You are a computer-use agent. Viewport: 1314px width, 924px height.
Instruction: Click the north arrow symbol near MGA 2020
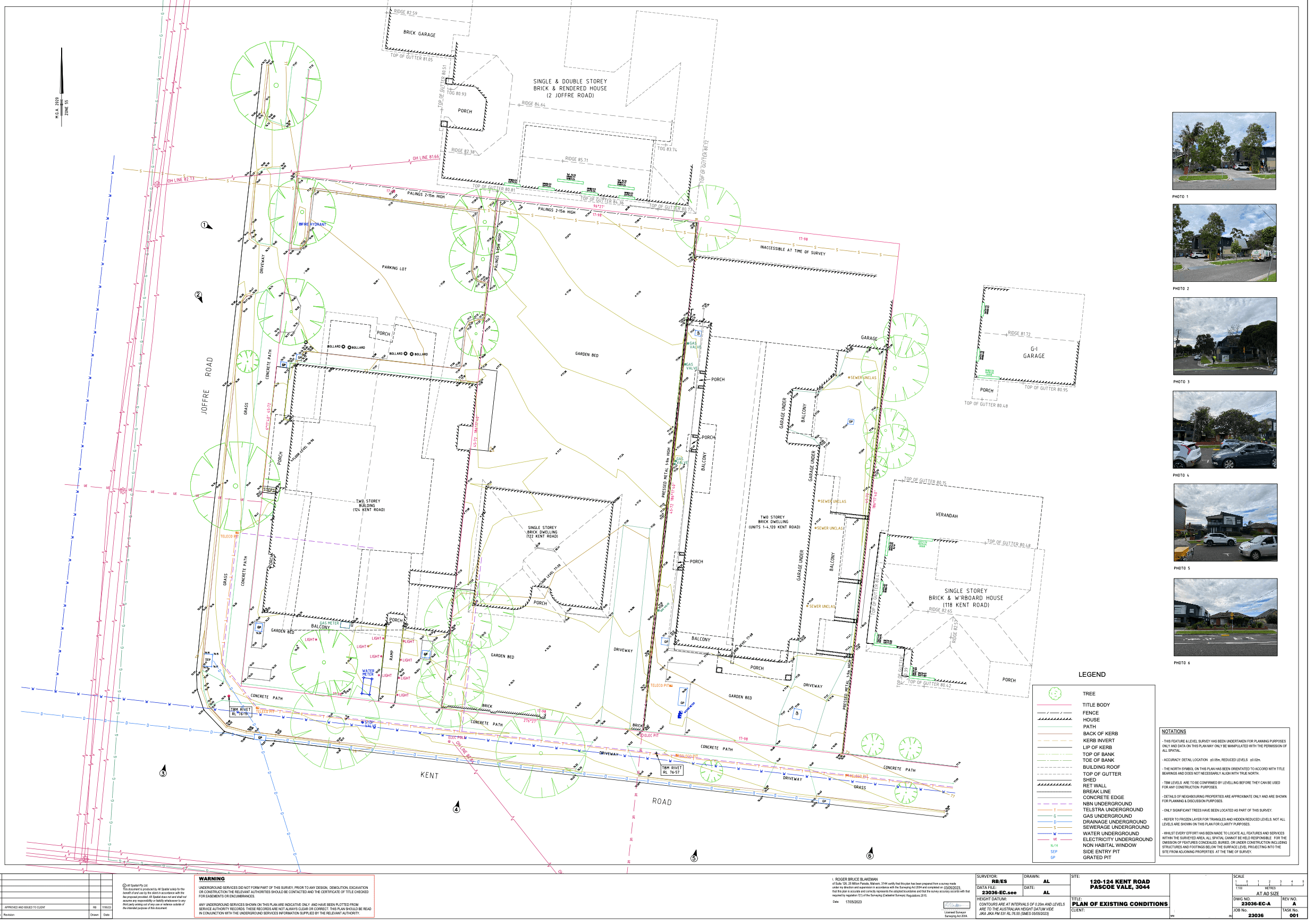point(62,86)
